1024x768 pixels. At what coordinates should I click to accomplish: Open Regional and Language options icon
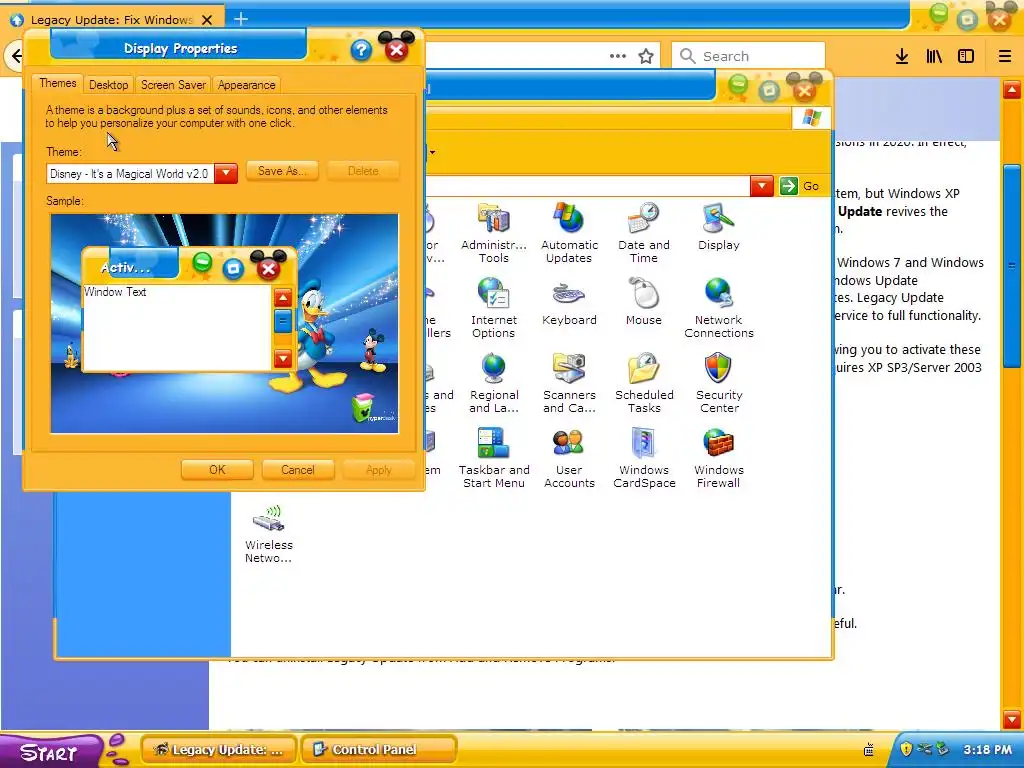pos(494,383)
